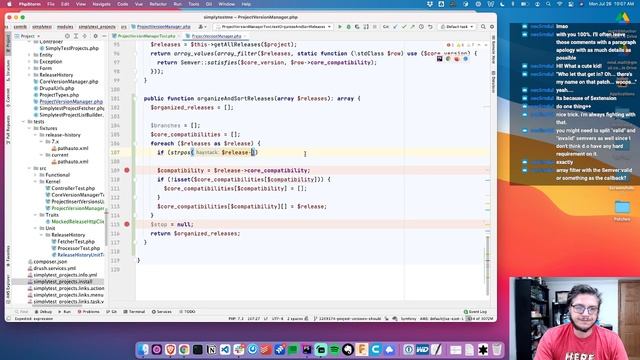
Task: Toggle breakpoint on $compatibility line
Action: 127,170
